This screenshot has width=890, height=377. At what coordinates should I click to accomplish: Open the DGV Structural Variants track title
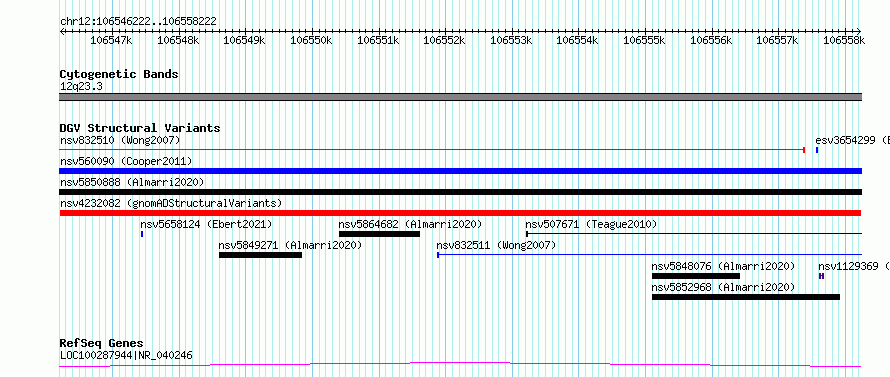point(140,128)
